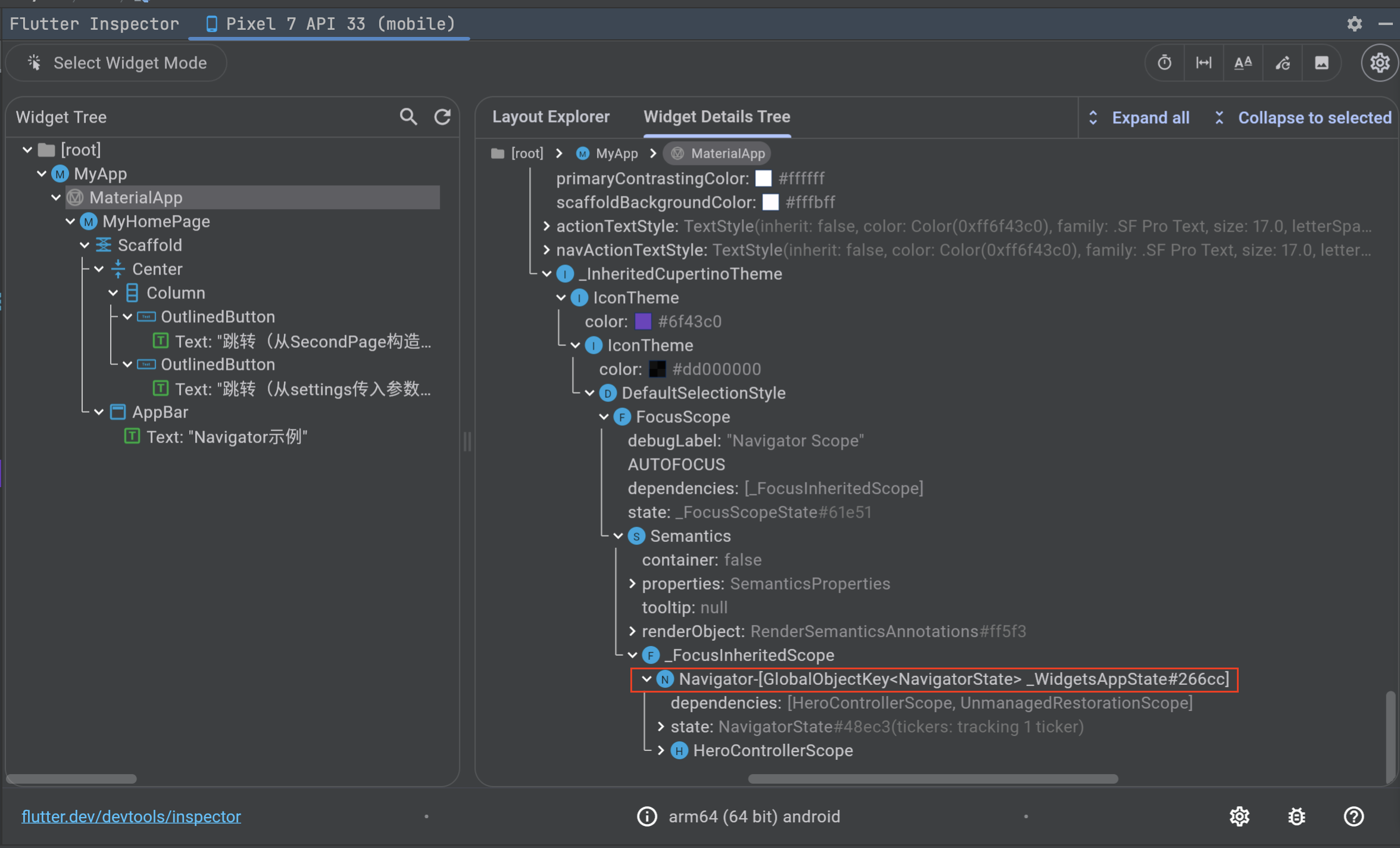1400x848 pixels.
Task: Select the Navigator-[GlobalObjectKey] node
Action: pos(944,679)
